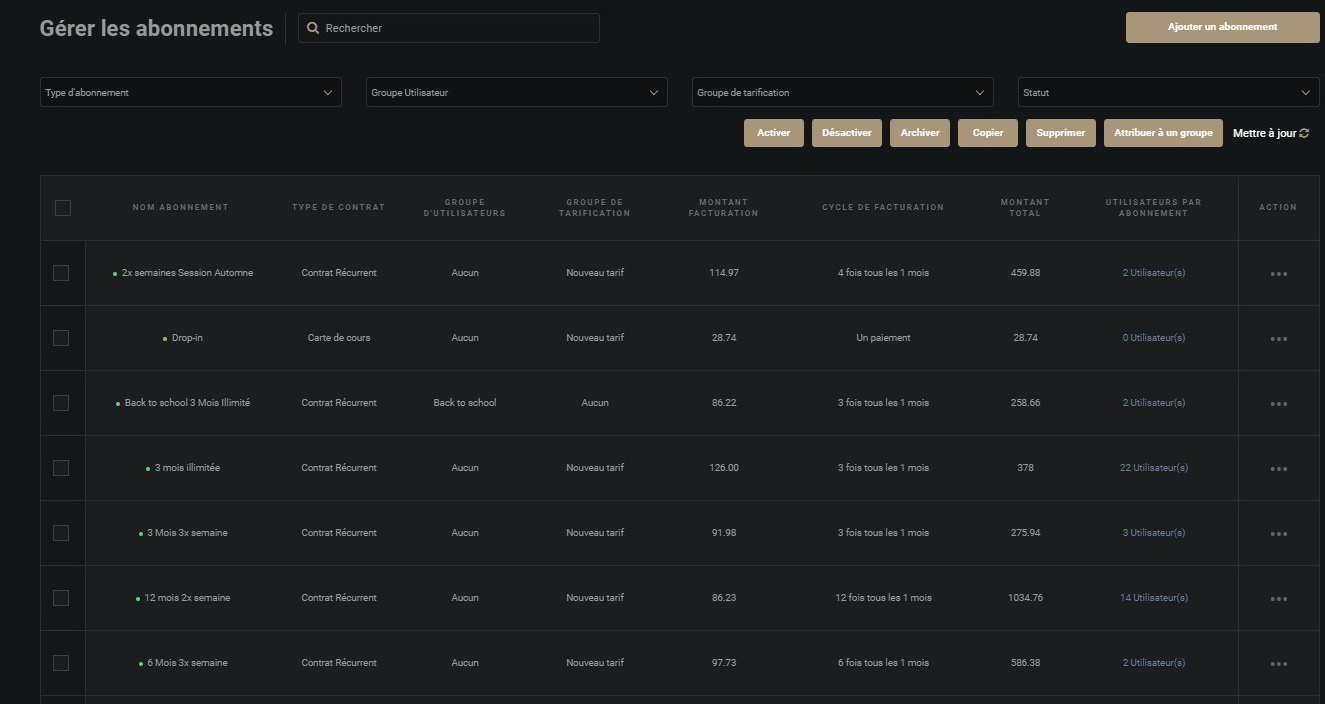
Task: Check the box for Drop-in subscription
Action: coord(61,338)
